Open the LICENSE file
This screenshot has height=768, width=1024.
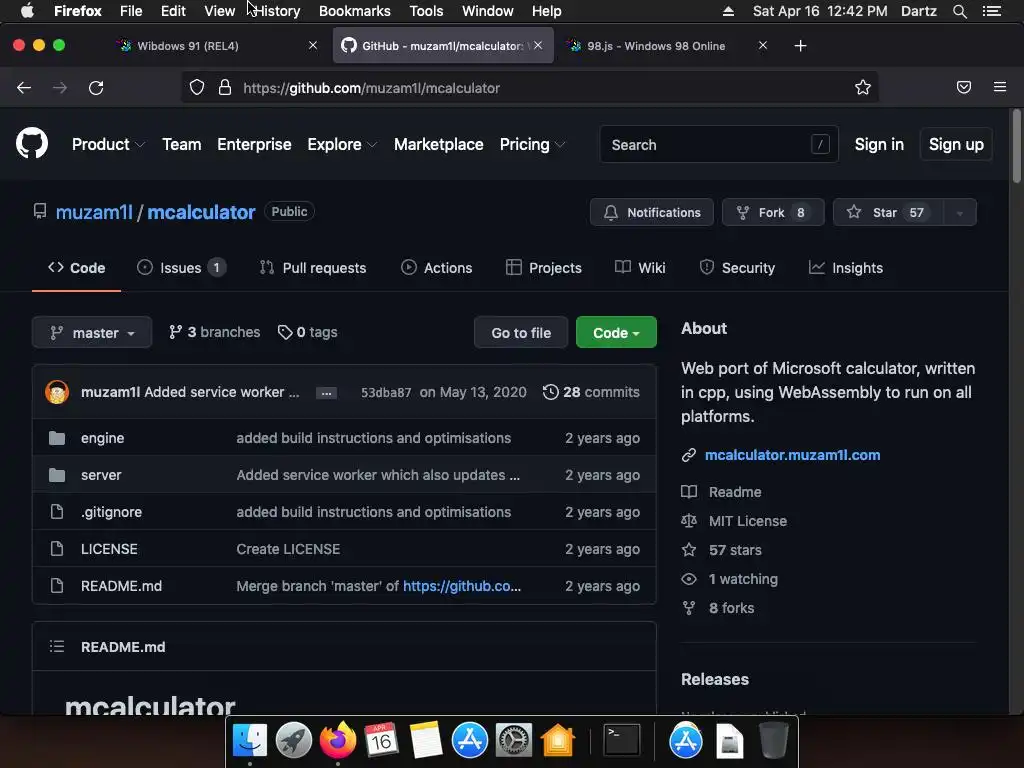109,549
